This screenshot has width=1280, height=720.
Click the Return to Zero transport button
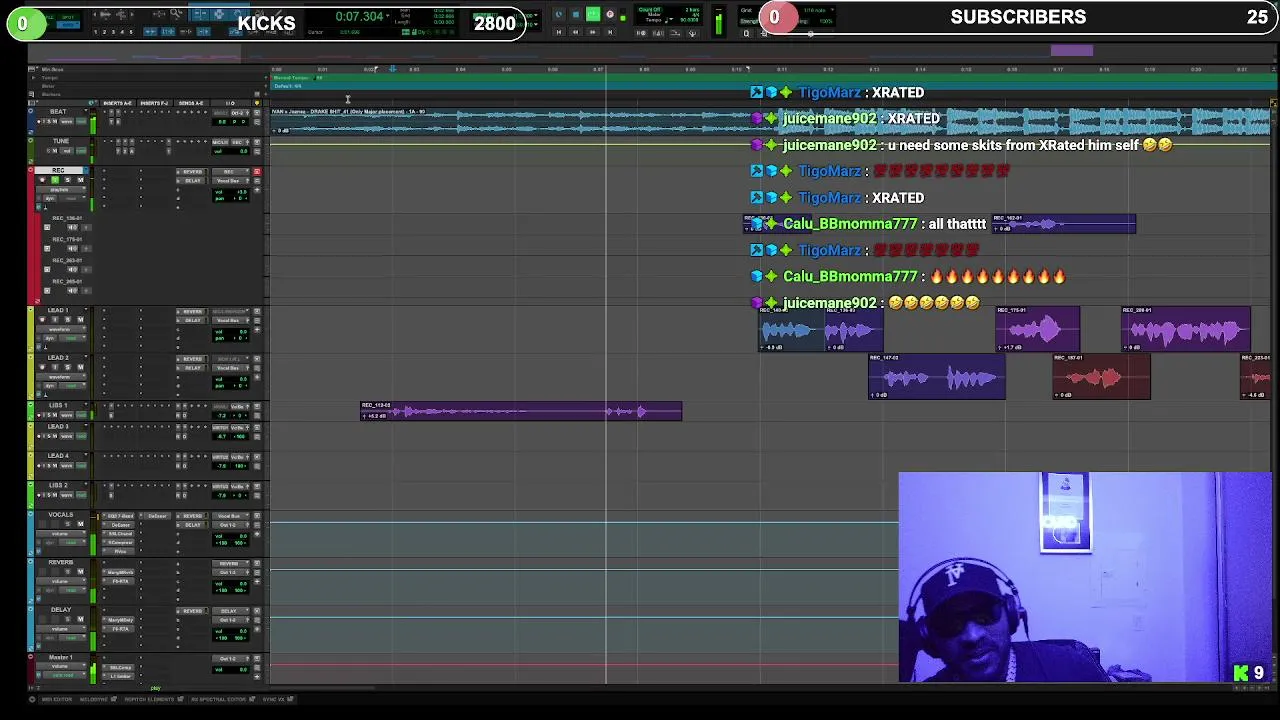pyautogui.click(x=559, y=32)
